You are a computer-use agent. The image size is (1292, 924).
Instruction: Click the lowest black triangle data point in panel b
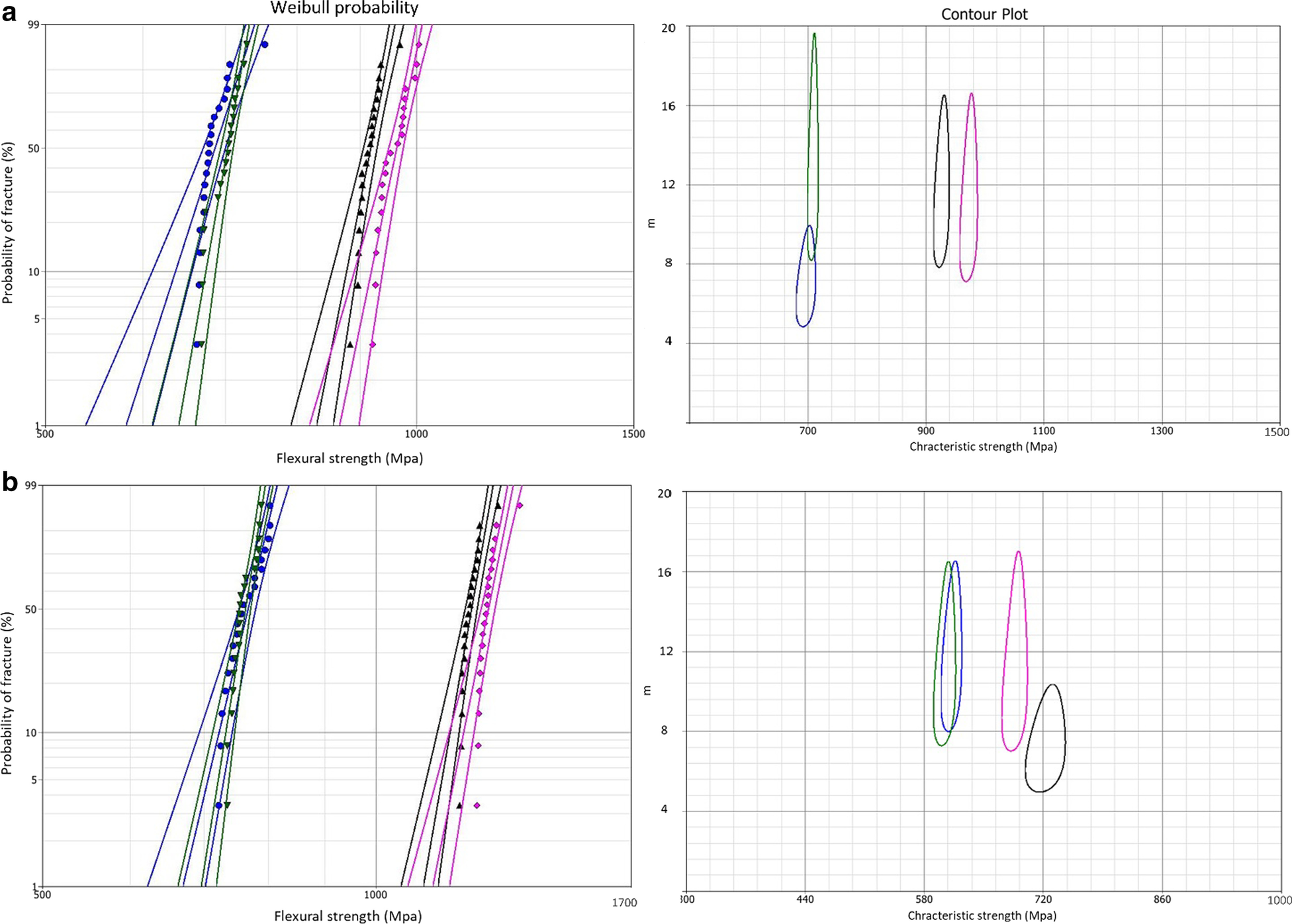point(459,806)
